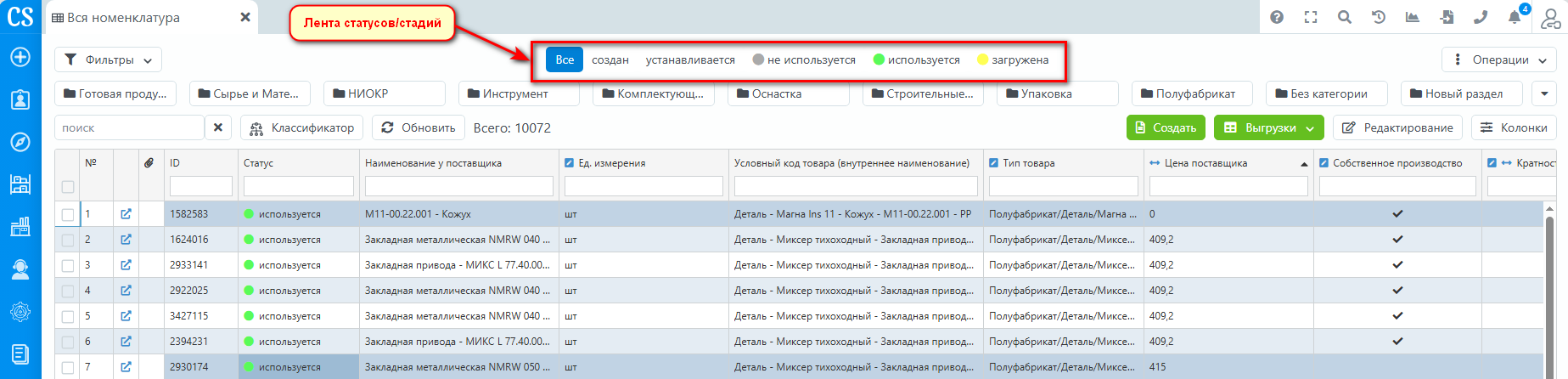Select the используется status filter

tap(917, 60)
